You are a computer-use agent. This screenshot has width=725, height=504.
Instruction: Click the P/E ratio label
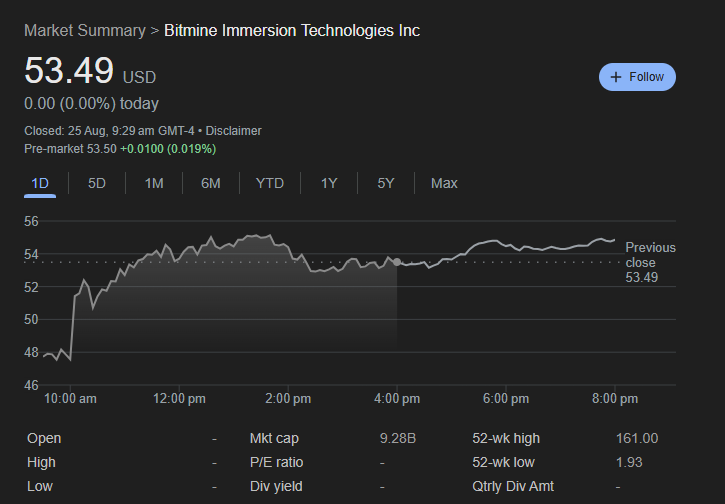click(276, 462)
